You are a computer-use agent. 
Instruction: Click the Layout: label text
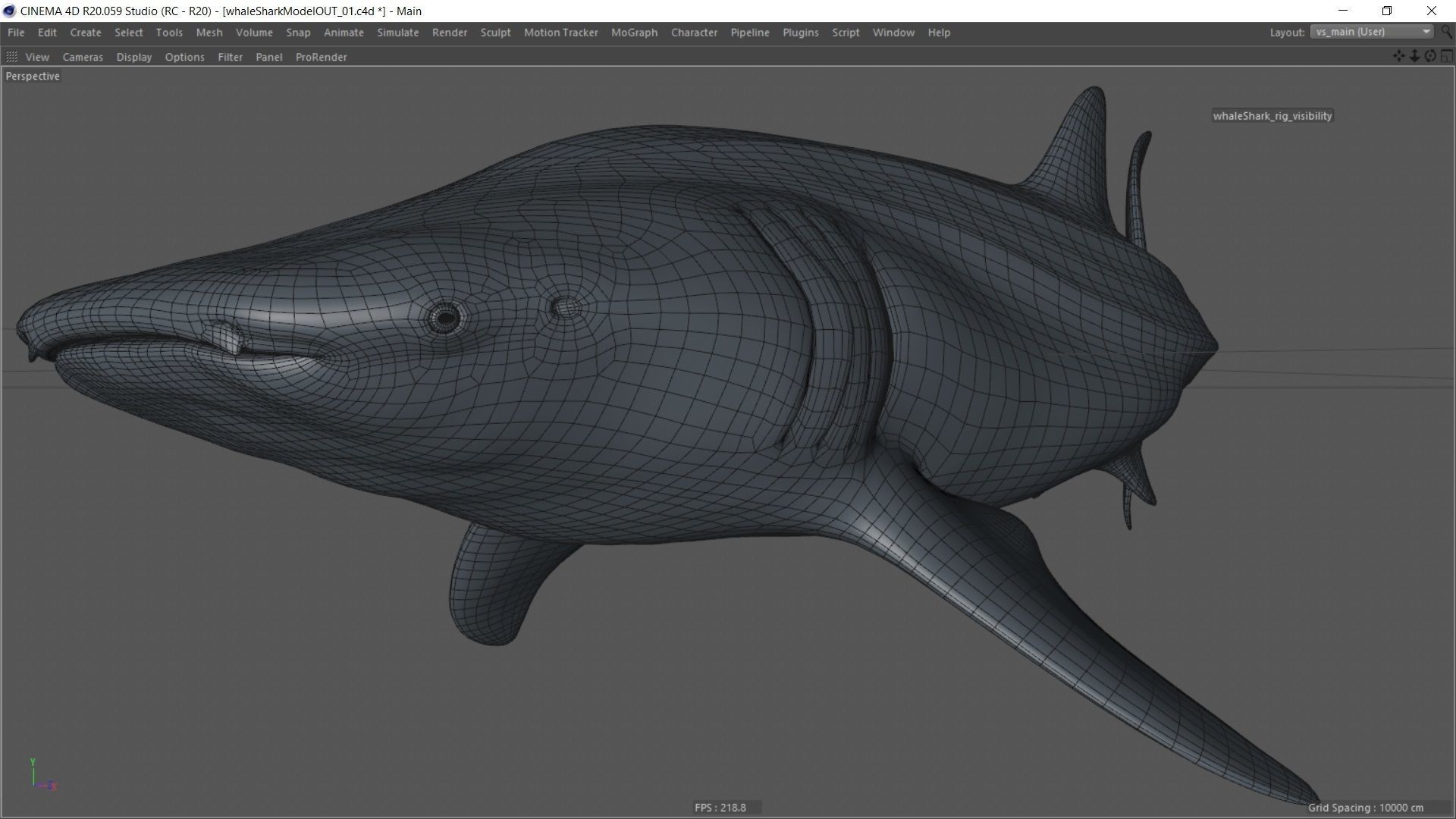(1287, 33)
